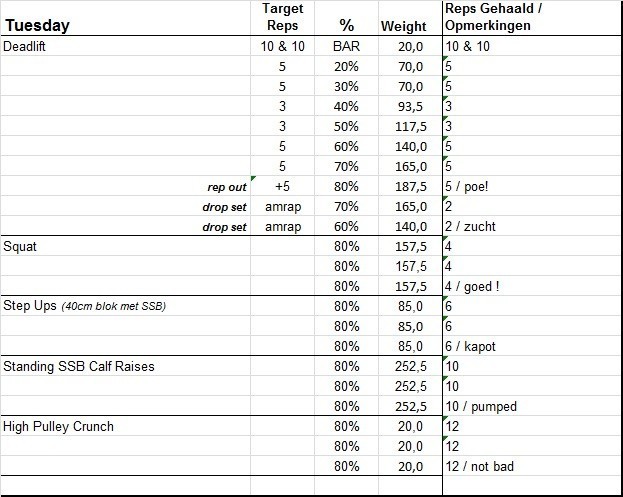Select the Tuesday header cell
Screen dimensions: 623x497
tap(40, 26)
